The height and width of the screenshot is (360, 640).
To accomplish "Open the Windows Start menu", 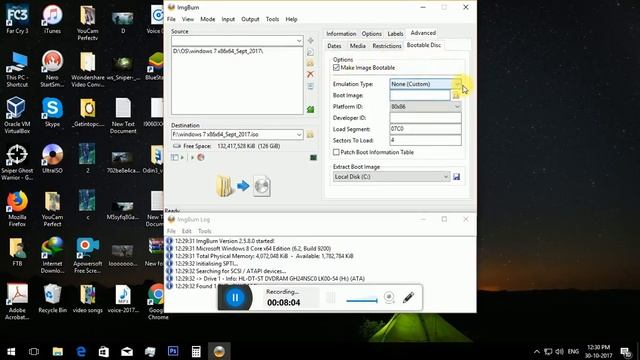I will coord(11,351).
